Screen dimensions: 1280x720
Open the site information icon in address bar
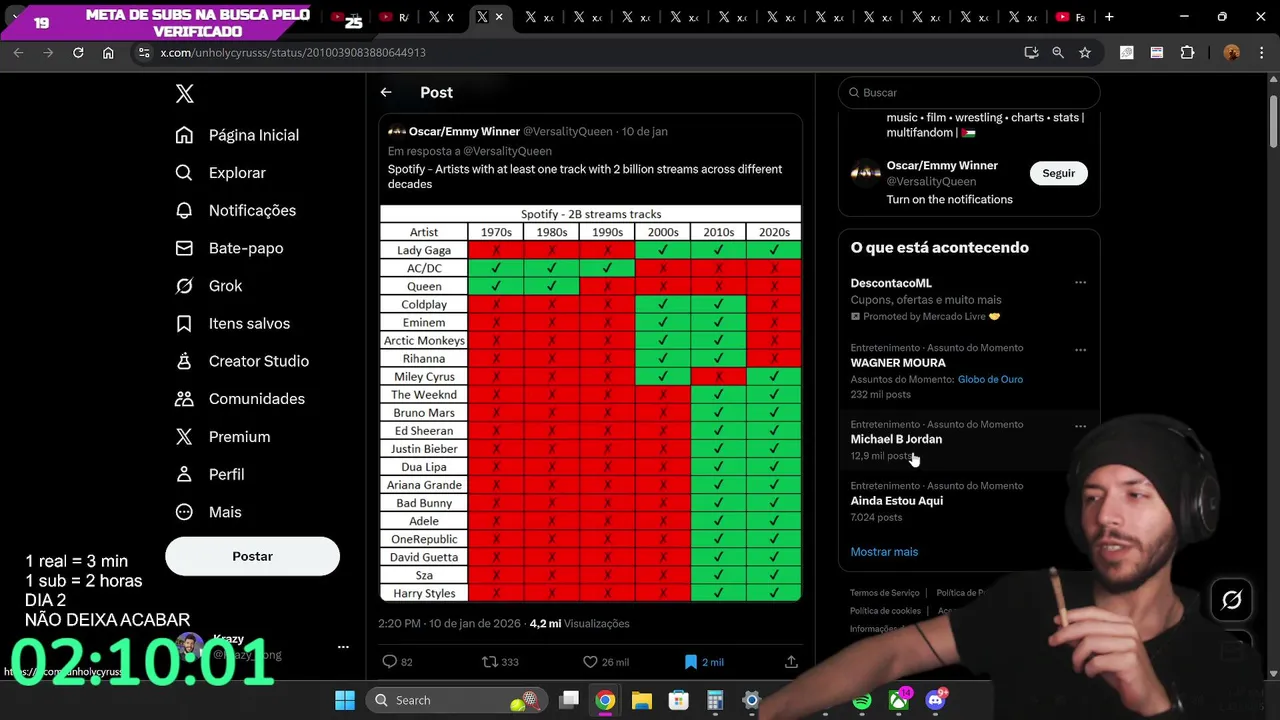(x=143, y=53)
